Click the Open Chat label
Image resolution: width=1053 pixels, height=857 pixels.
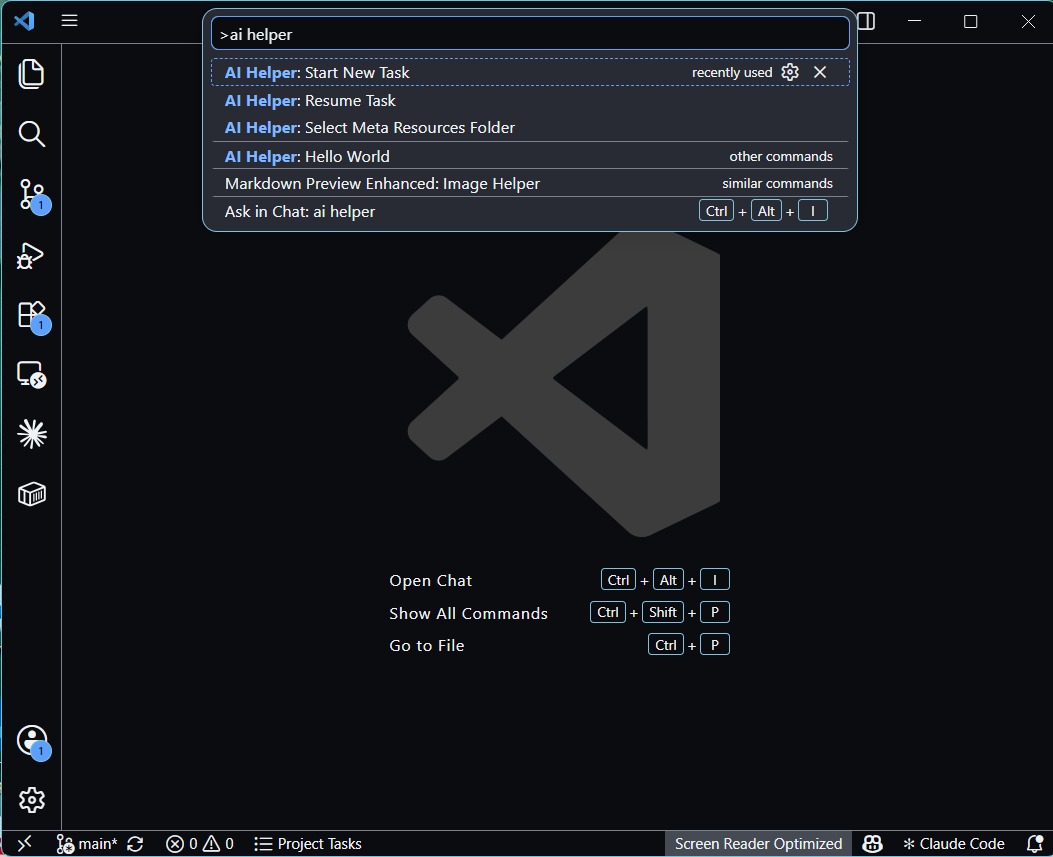tap(430, 580)
